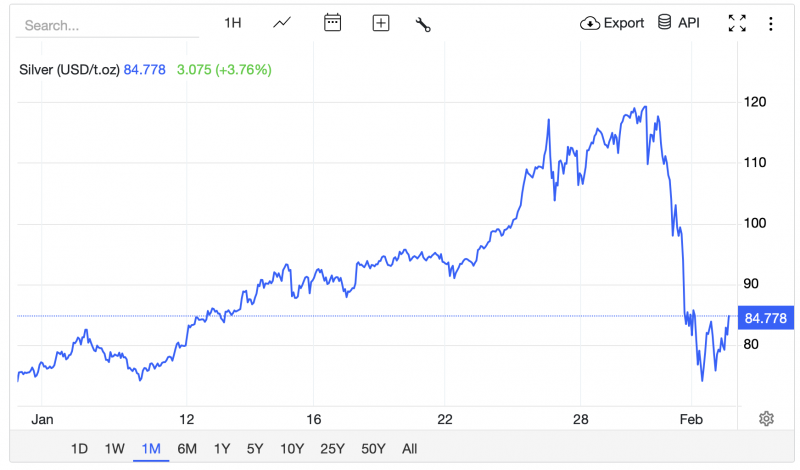Image resolution: width=800 pixels, height=470 pixels.
Task: Open the API database option
Action: click(678, 23)
